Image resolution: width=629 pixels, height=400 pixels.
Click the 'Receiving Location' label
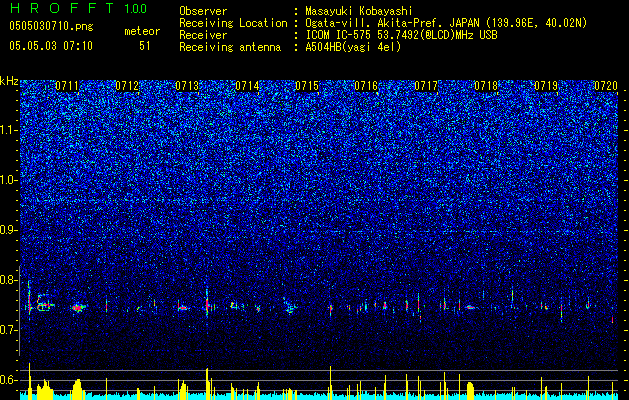coord(233,23)
